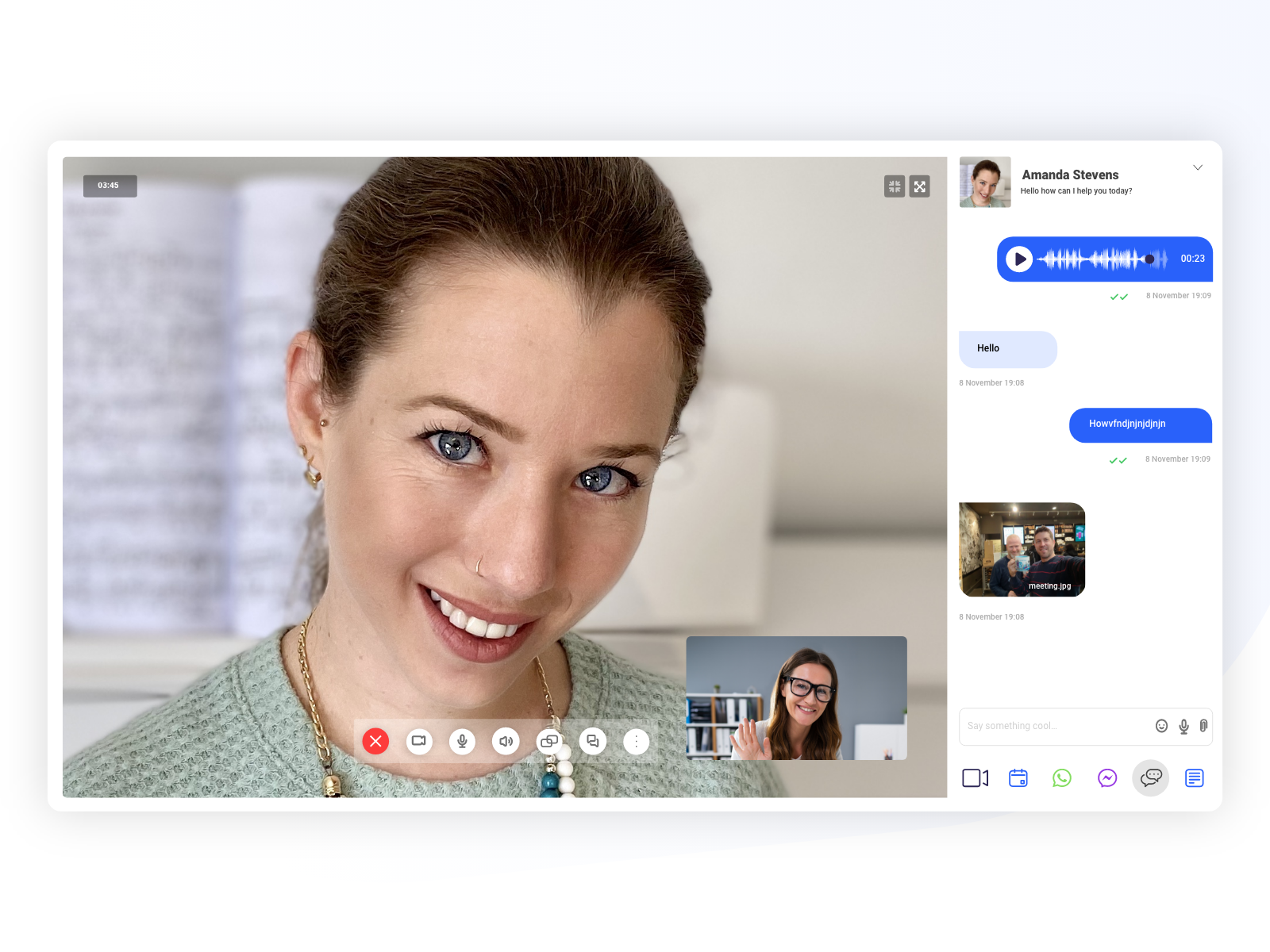Switch to the WhatsApp channel

pyautogui.click(x=1062, y=778)
